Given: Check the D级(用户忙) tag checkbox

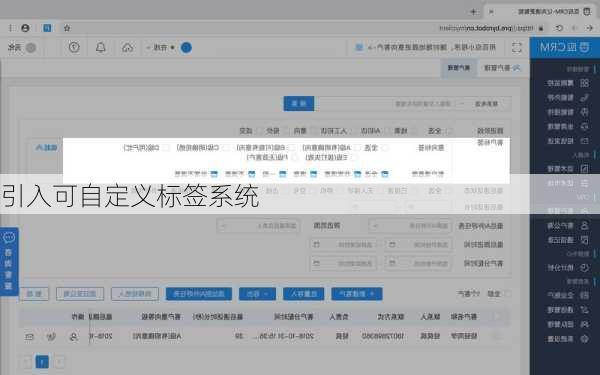Looking at the screenshot, I should pos(166,148).
